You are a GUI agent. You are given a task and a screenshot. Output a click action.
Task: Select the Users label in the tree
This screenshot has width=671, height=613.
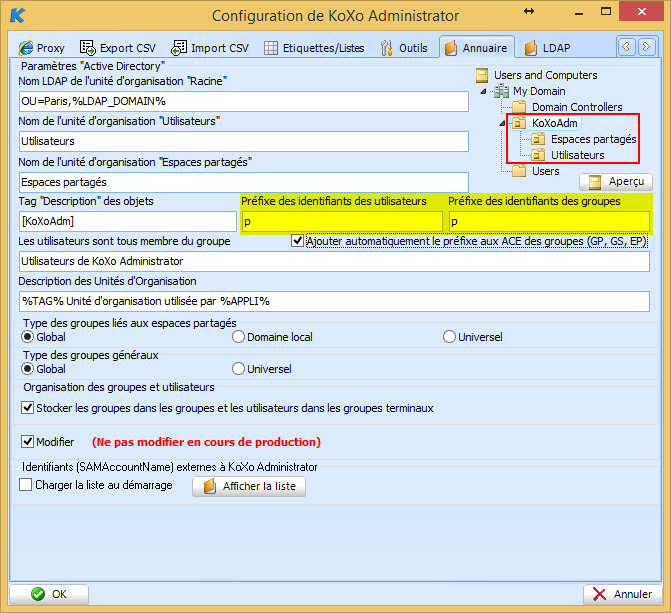coord(546,171)
